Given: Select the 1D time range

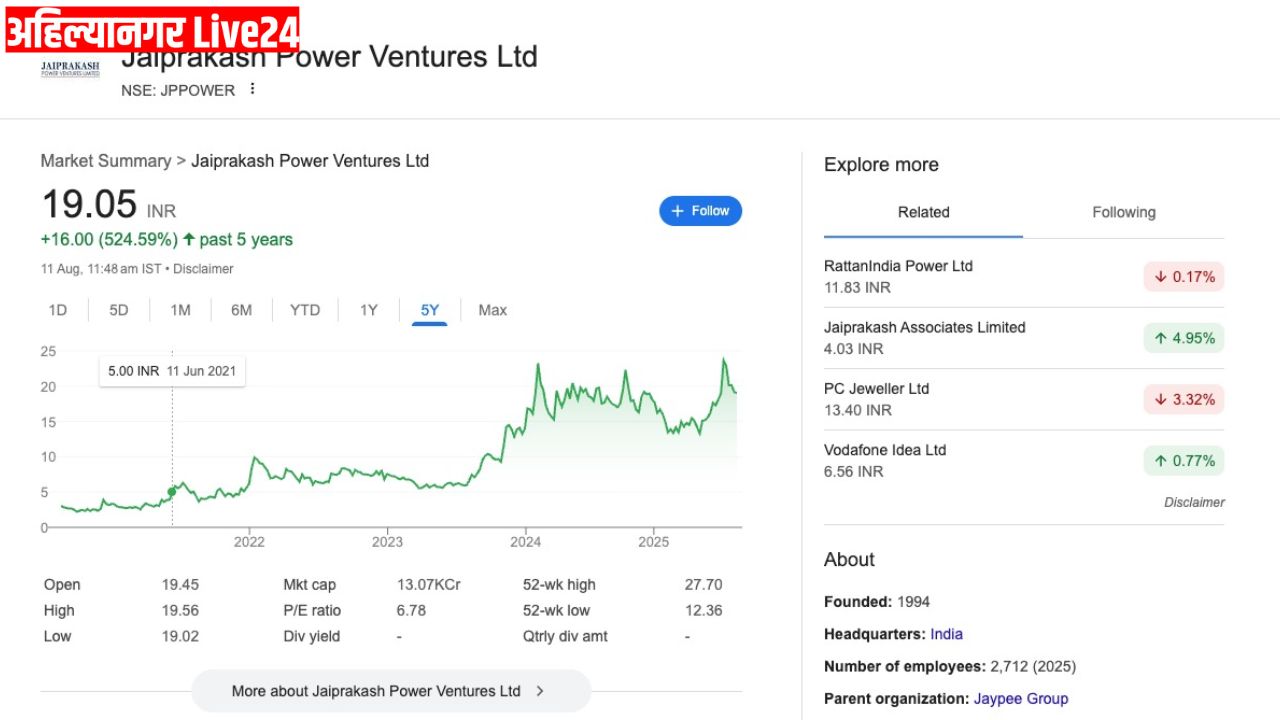Looking at the screenshot, I should 58,310.
